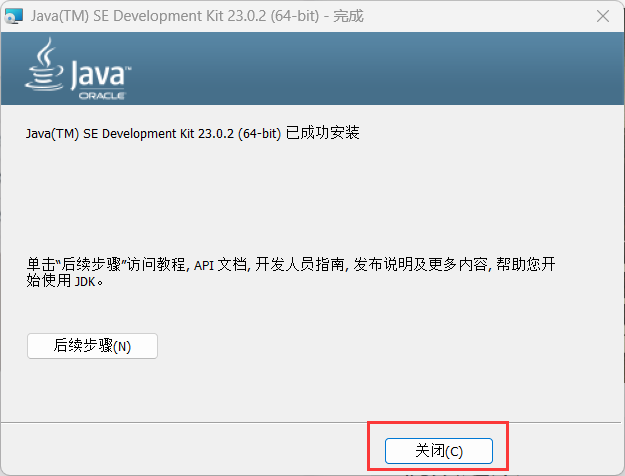Click the (64-bit) text in the title bar
Viewport: 625px width, 476px height.
pos(295,16)
